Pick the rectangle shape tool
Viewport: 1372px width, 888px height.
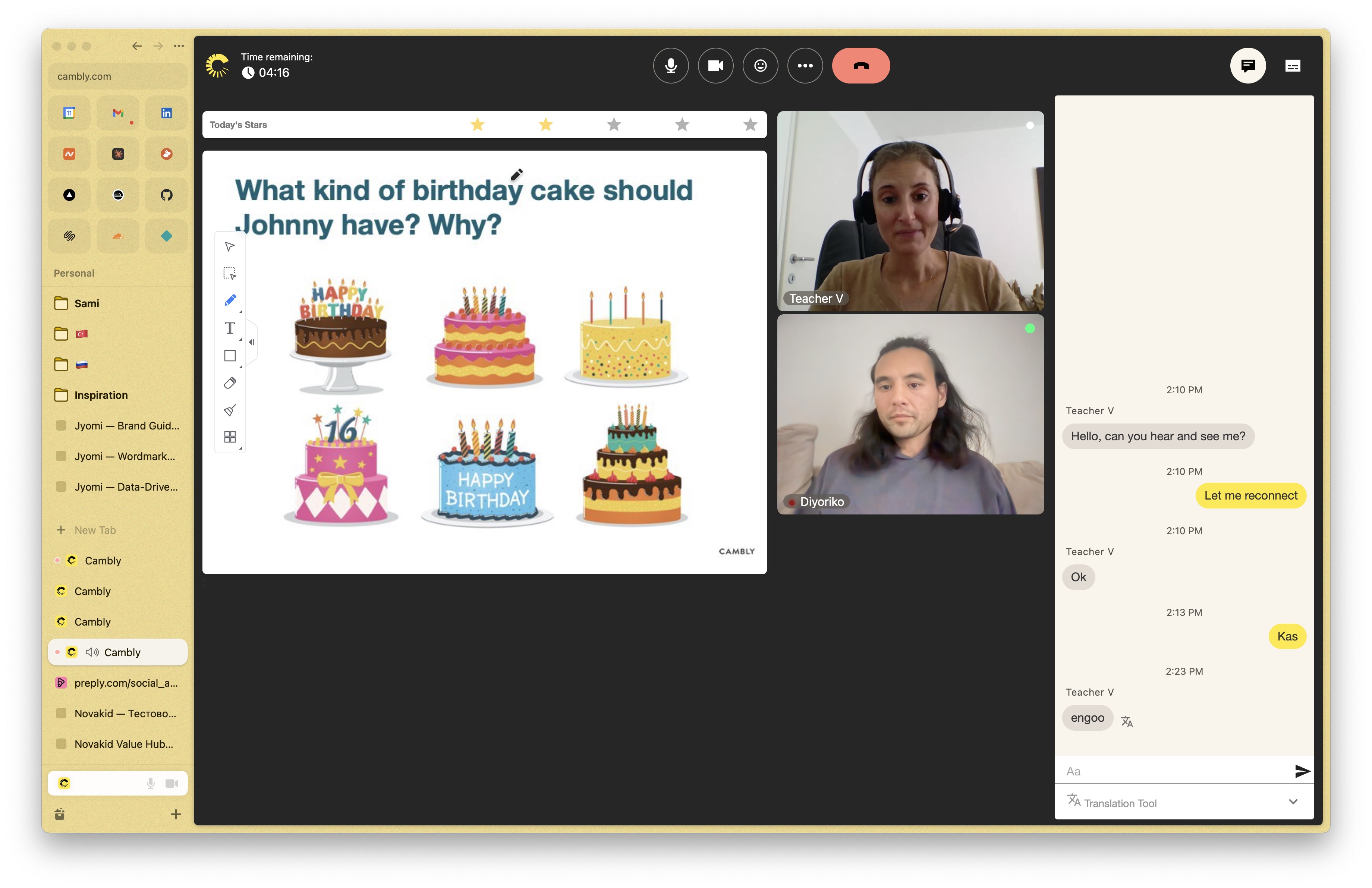pyautogui.click(x=229, y=356)
